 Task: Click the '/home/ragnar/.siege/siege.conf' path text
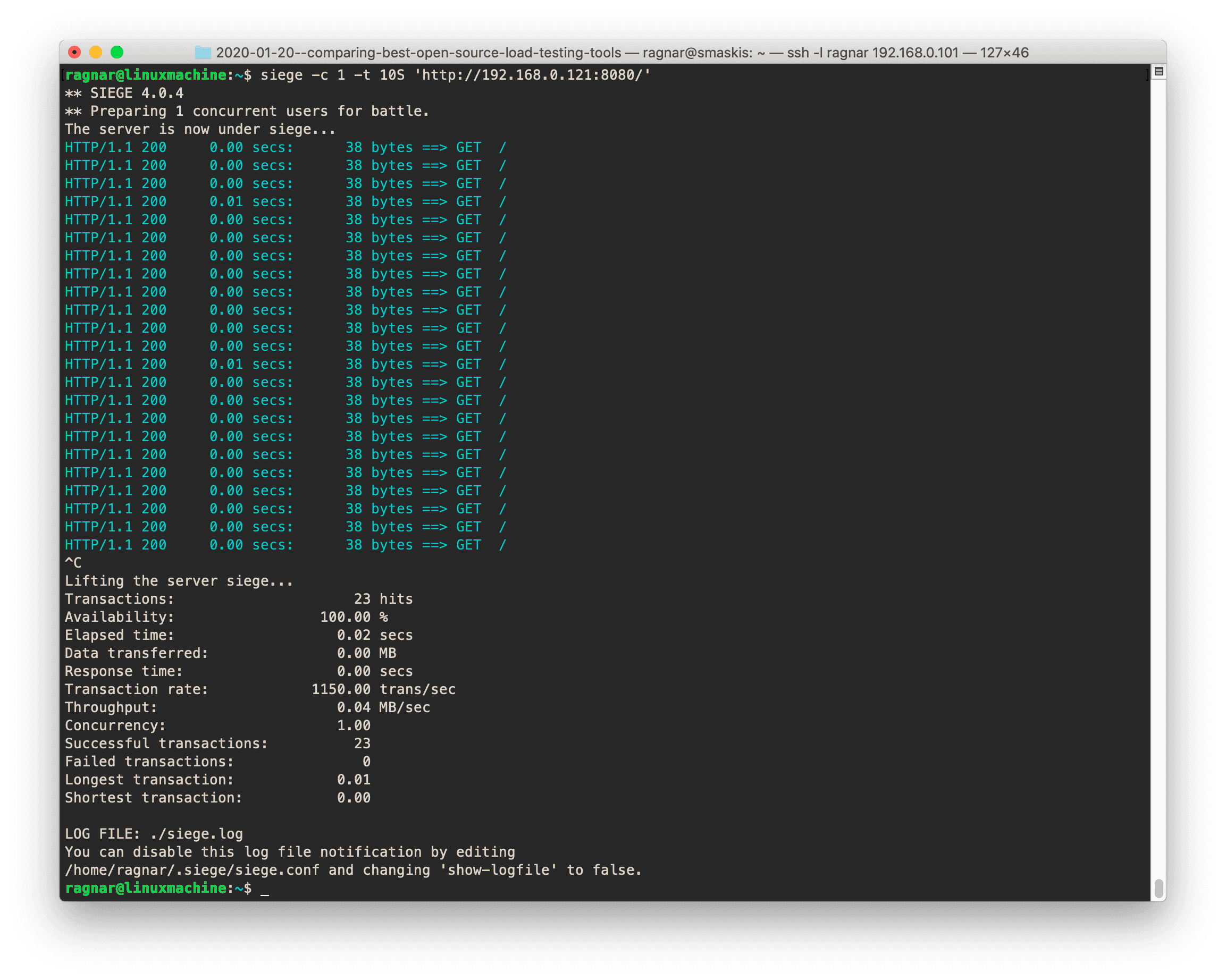click(192, 871)
